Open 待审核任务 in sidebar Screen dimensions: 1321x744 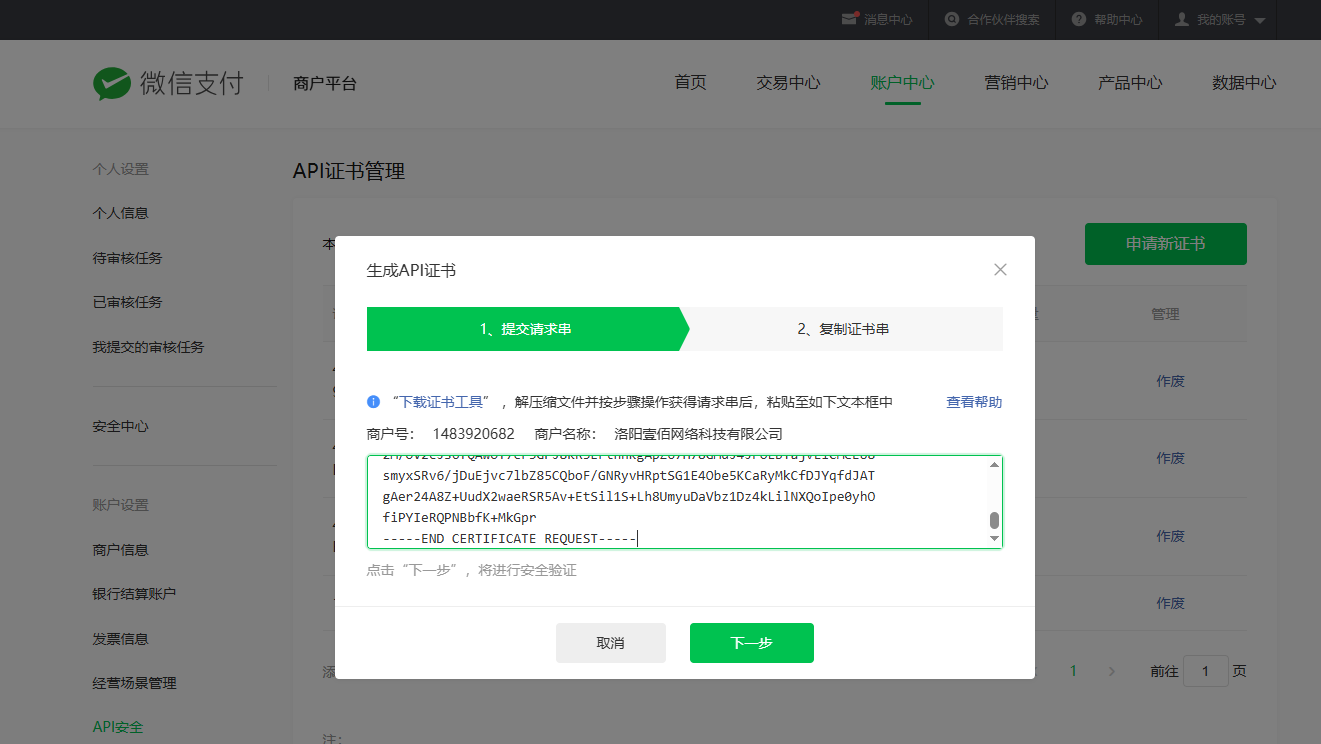(x=127, y=258)
